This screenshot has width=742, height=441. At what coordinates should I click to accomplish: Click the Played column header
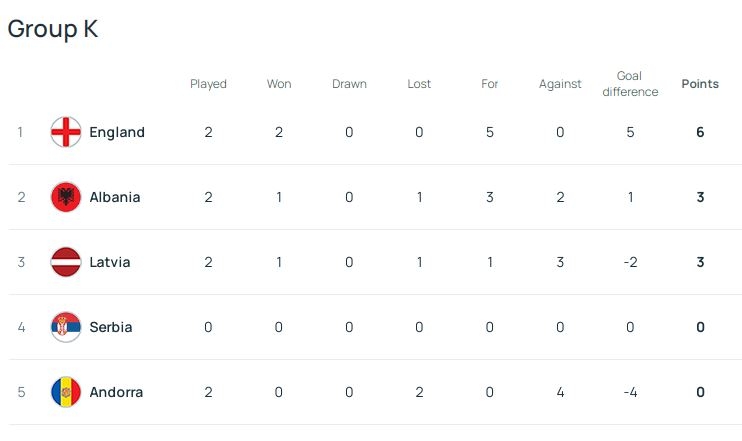(x=208, y=84)
